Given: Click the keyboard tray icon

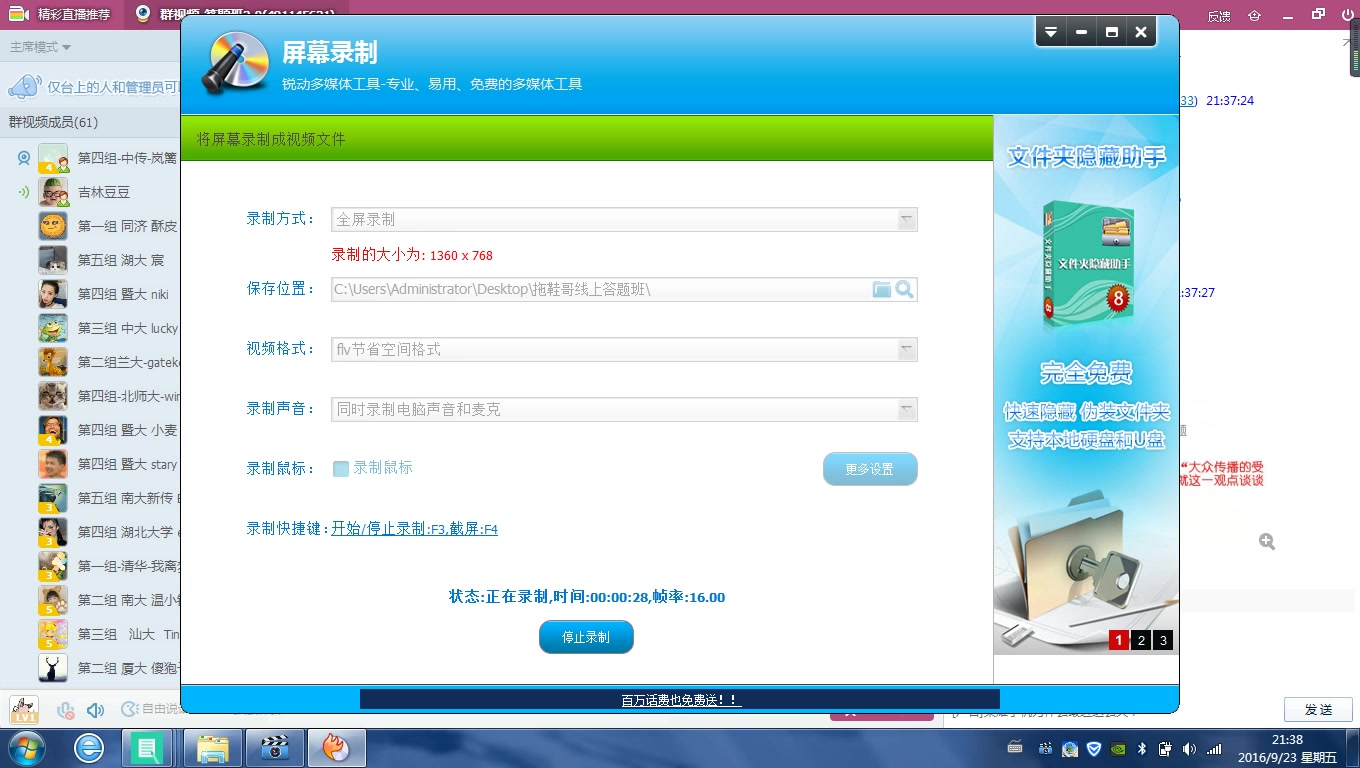Looking at the screenshot, I should (1015, 748).
